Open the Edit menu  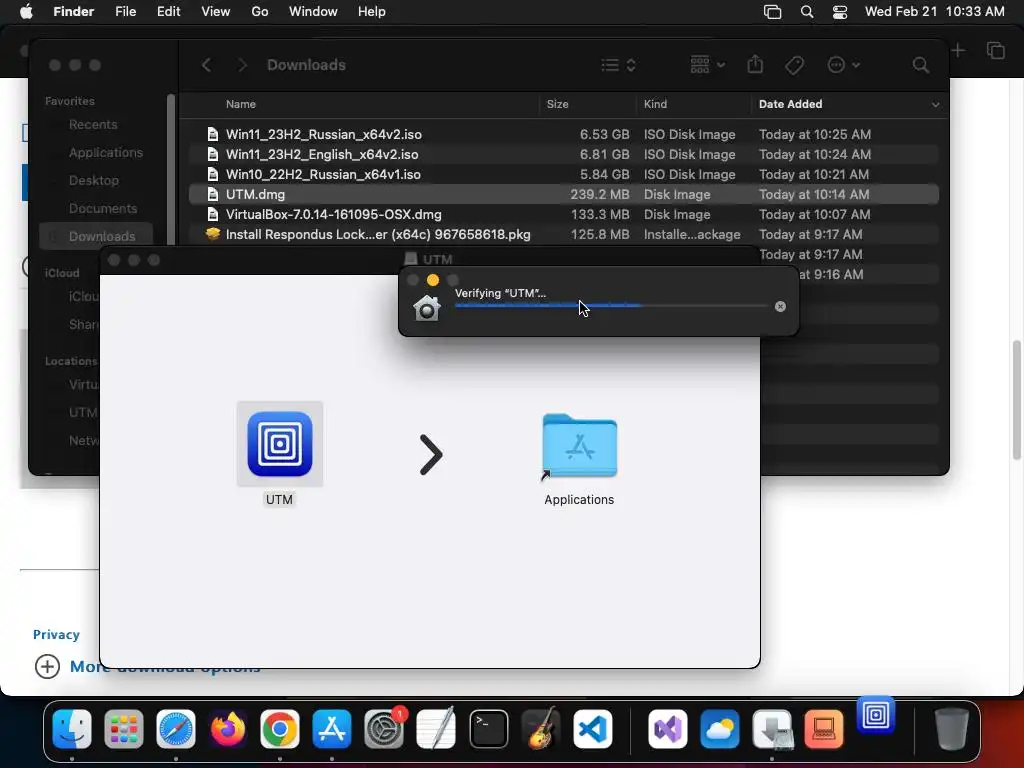pos(168,12)
